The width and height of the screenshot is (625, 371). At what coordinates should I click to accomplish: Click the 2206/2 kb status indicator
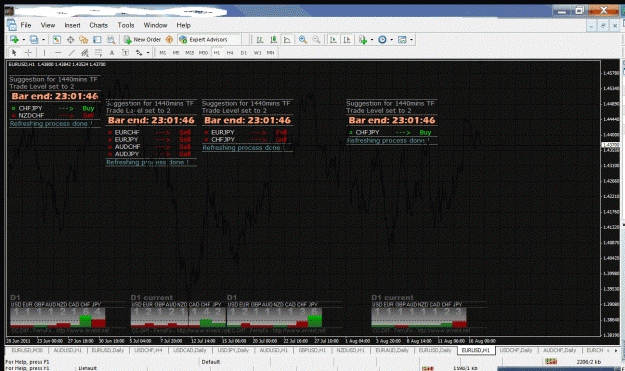589,362
